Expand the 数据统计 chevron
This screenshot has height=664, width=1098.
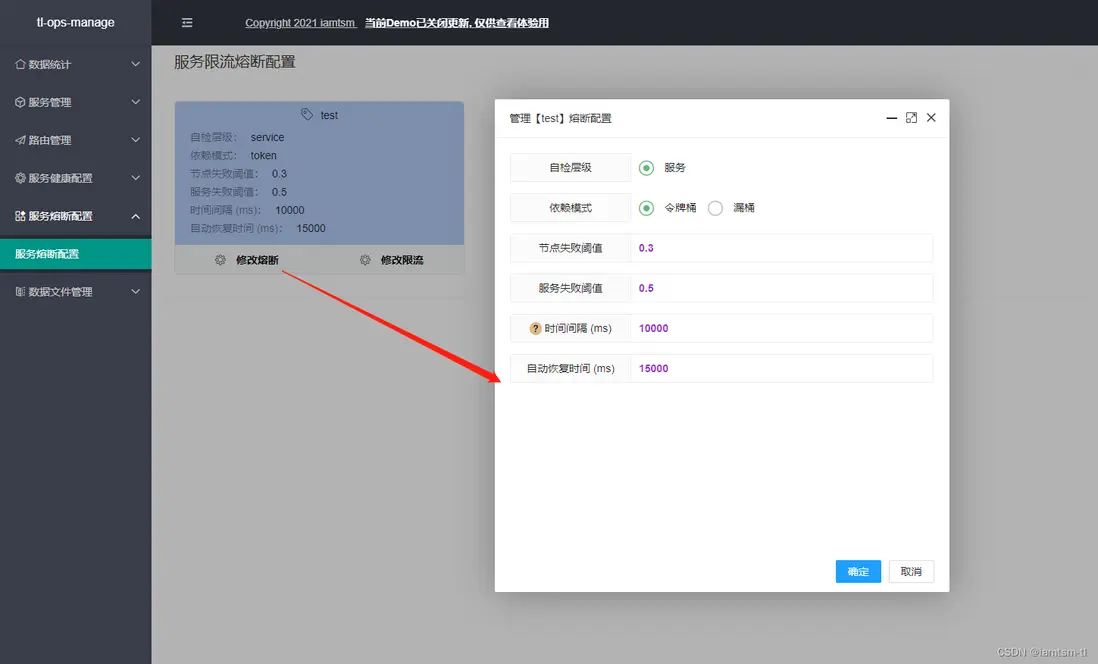[x=136, y=64]
